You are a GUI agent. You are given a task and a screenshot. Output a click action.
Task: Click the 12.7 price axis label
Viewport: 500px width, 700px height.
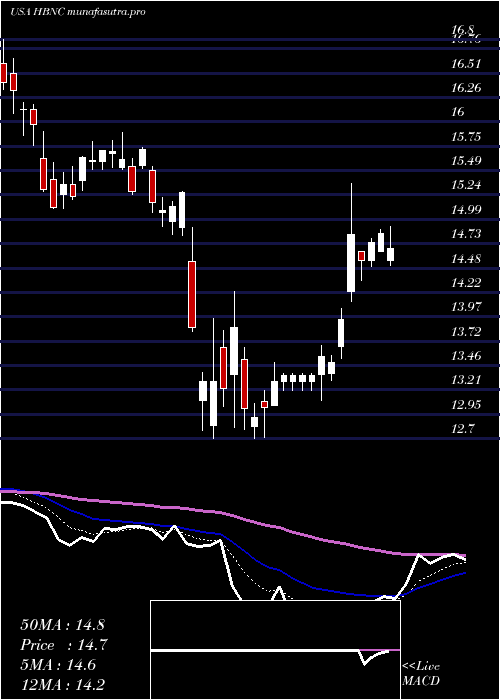[x=463, y=429]
